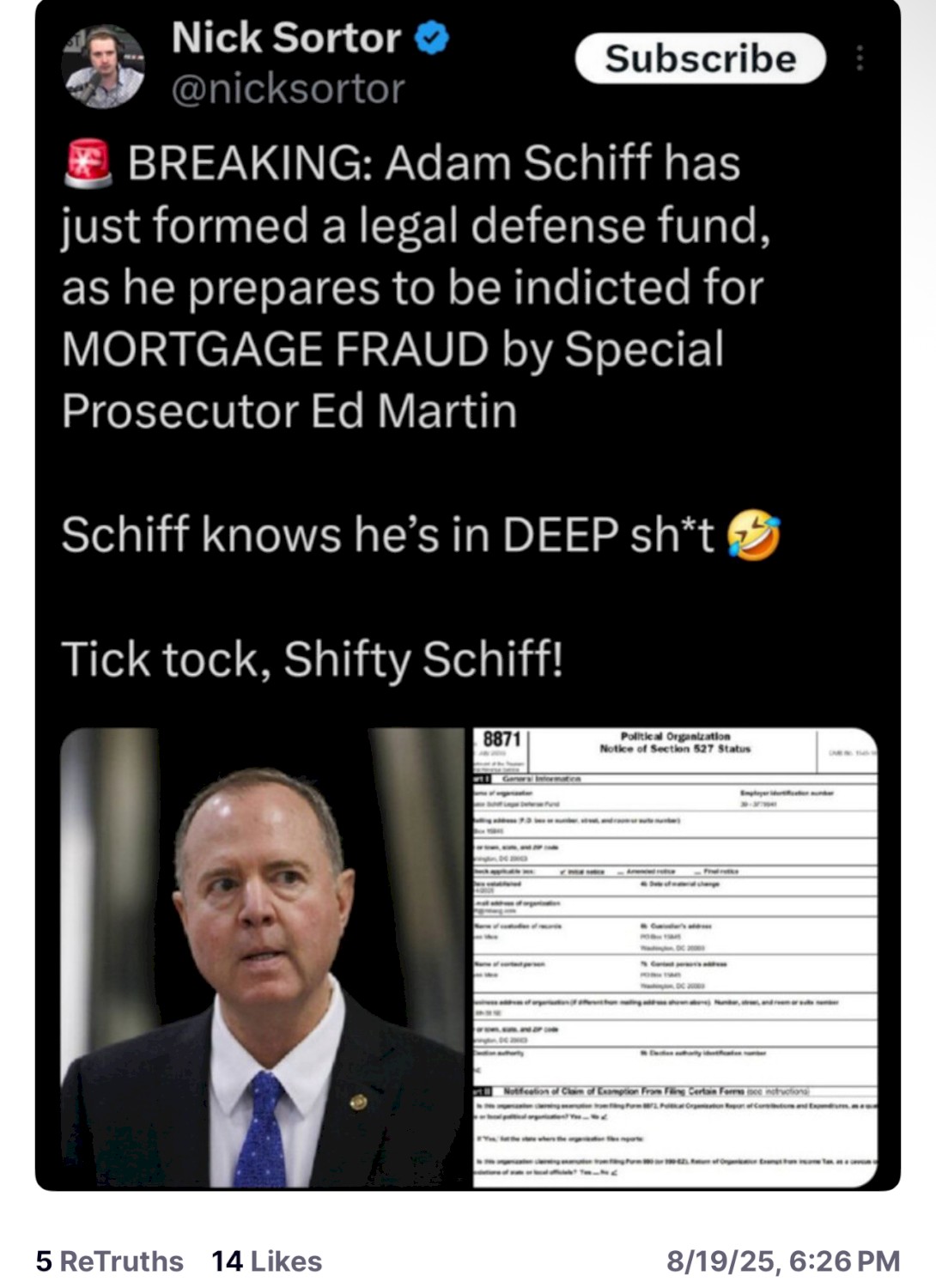Screen dimensions: 936x1288
Task: Click the "Notice of Section 527 Status" title
Action: (675, 749)
